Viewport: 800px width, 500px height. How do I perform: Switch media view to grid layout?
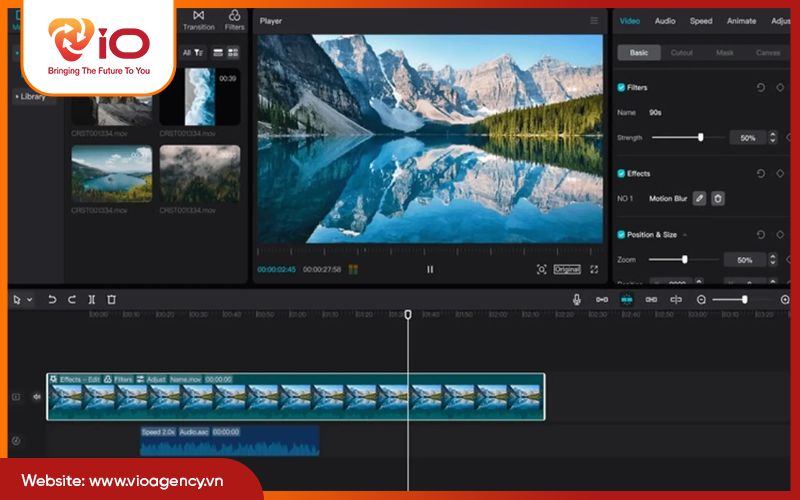pos(233,53)
